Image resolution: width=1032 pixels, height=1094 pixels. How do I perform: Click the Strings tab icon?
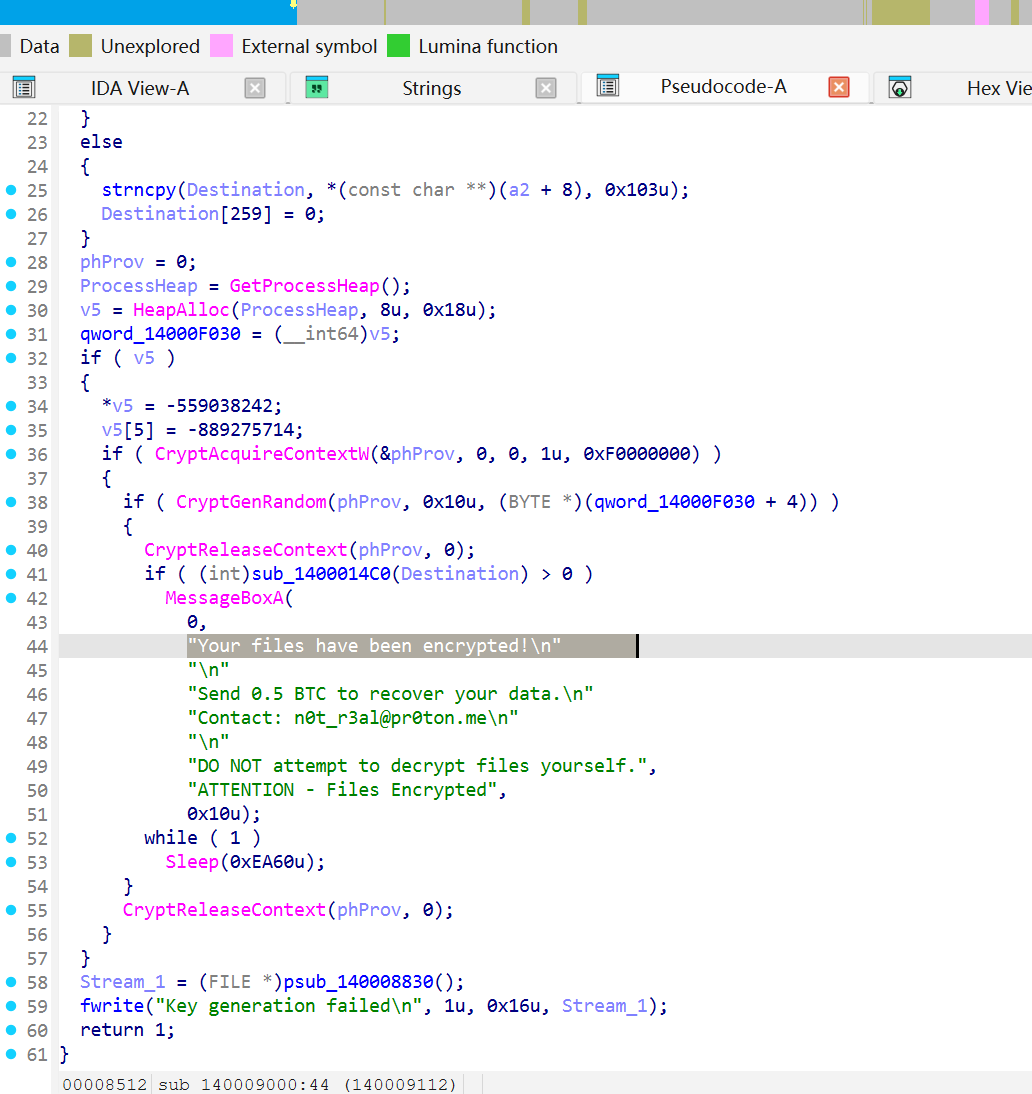tap(317, 87)
